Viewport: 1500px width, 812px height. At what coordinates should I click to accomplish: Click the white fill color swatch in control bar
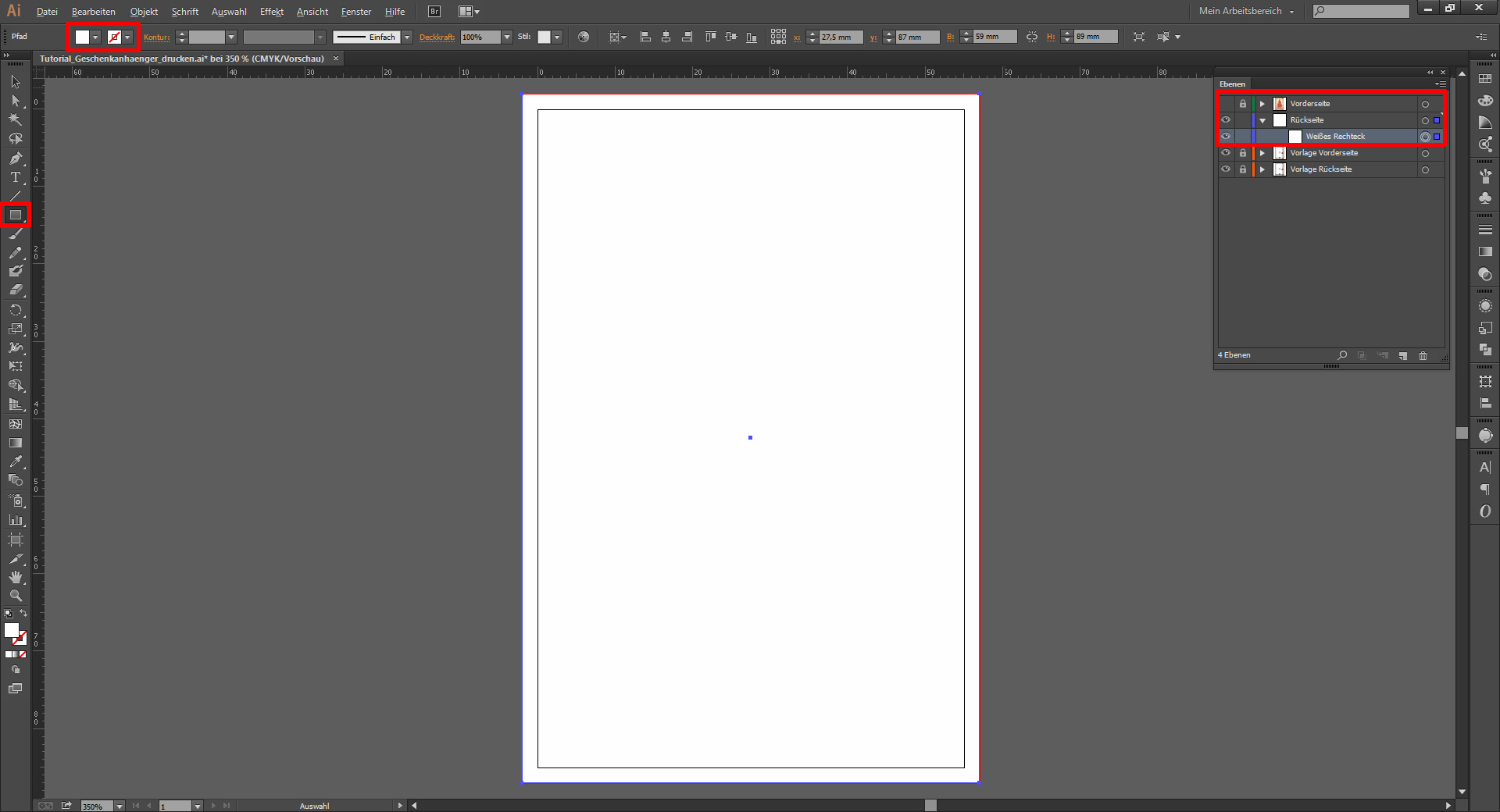pos(82,37)
